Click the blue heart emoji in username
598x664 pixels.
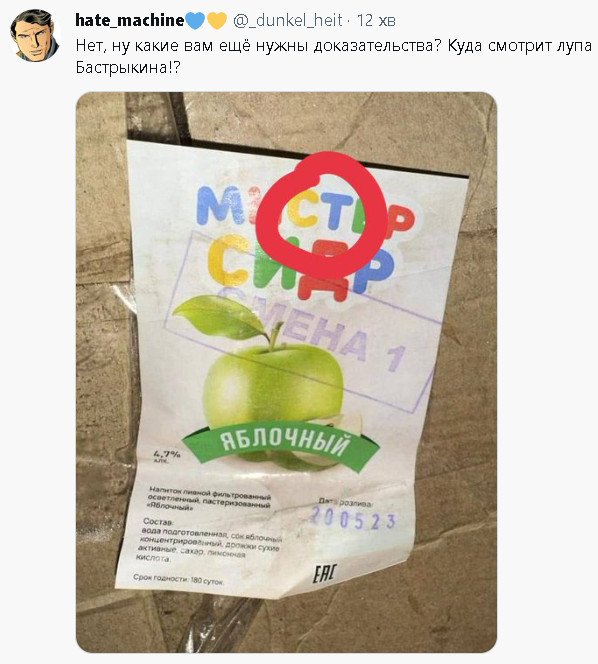point(195,20)
